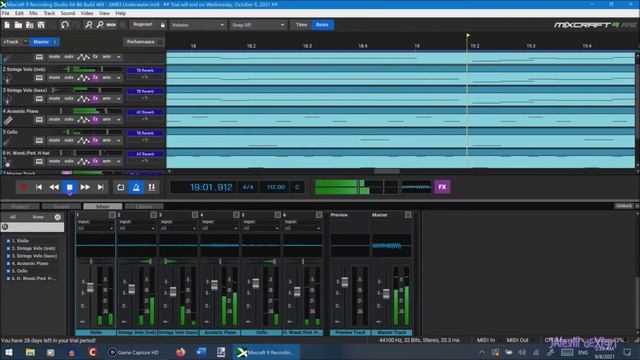Viewport: 640px width, 360px height.
Task: Open the Video menu
Action: tap(87, 13)
